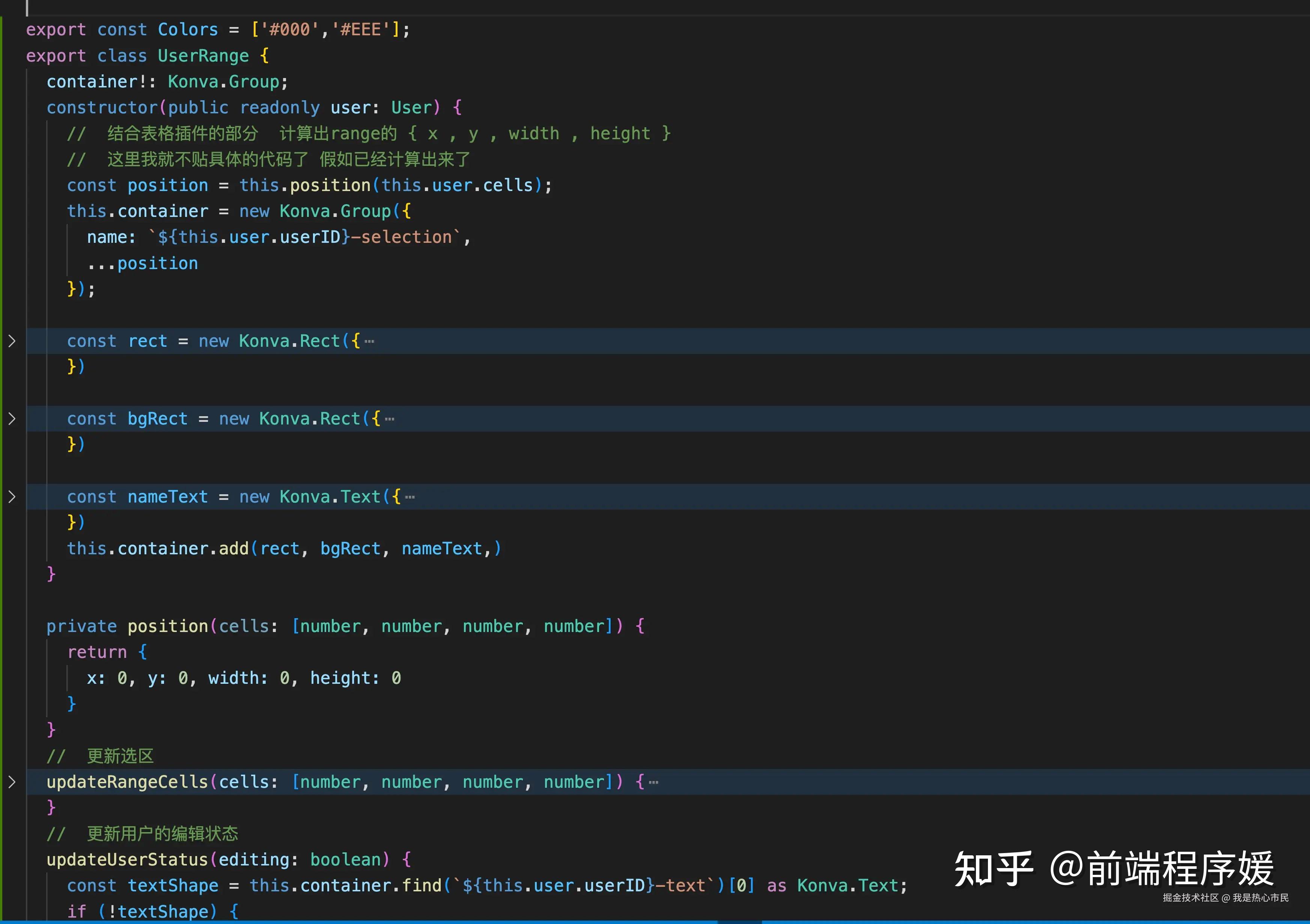Click the 更新选区 comment line
Screen dimensions: 1310x924
coord(120,756)
